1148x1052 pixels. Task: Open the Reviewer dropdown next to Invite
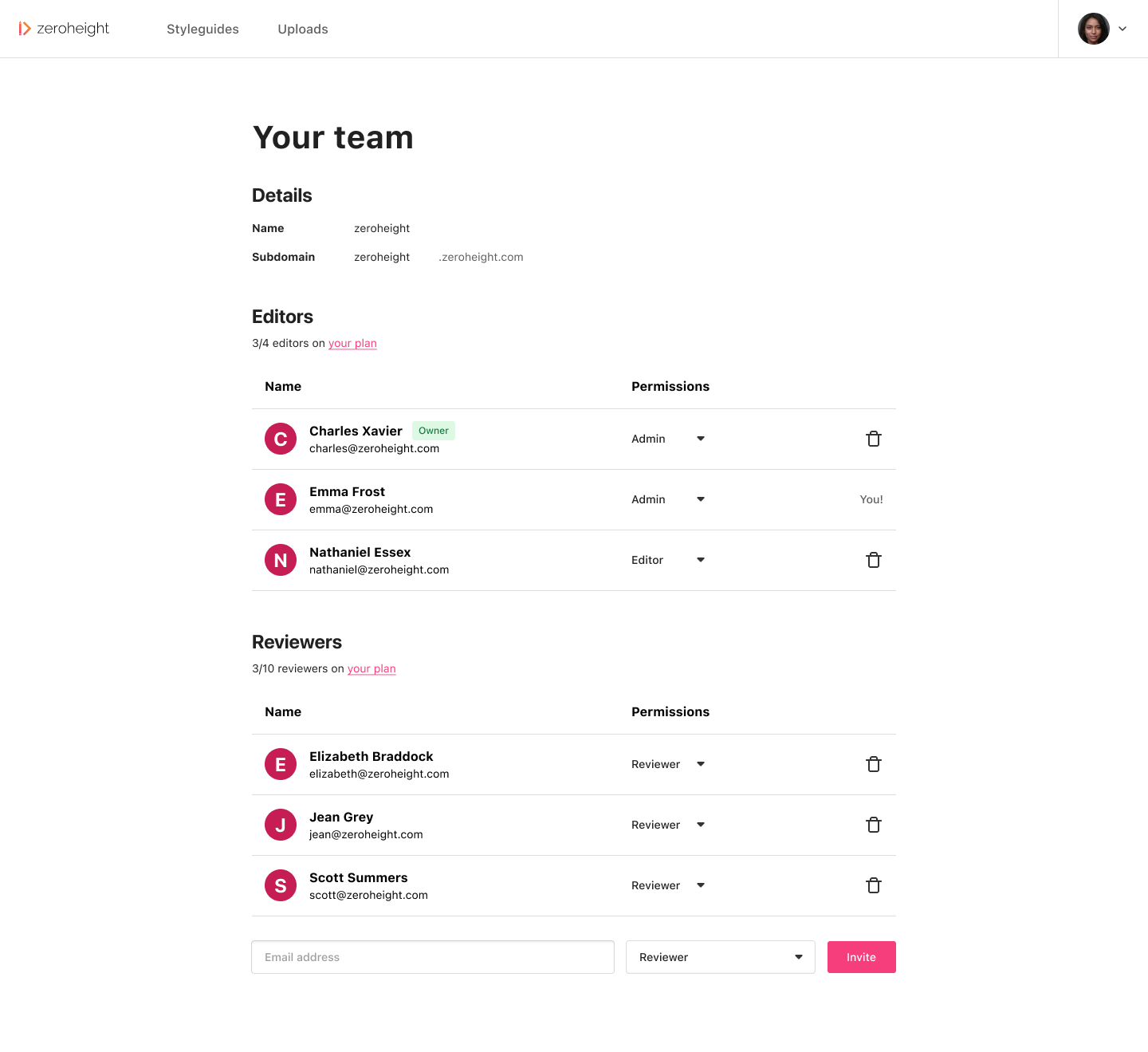click(x=720, y=957)
